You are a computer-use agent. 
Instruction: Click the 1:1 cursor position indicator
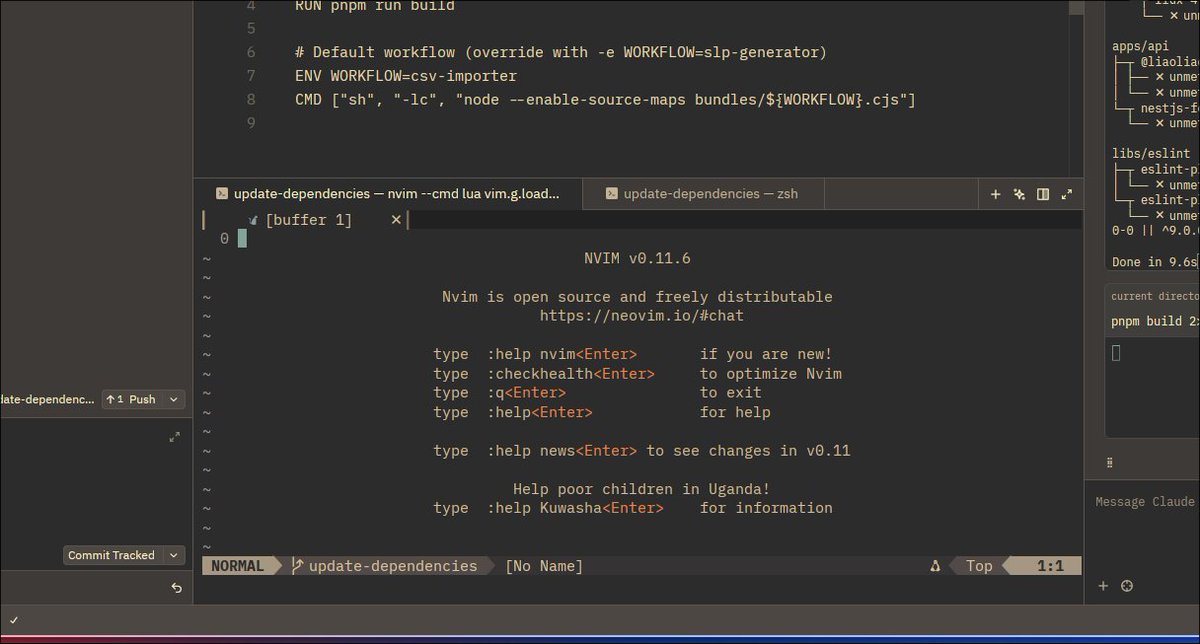coord(1050,566)
